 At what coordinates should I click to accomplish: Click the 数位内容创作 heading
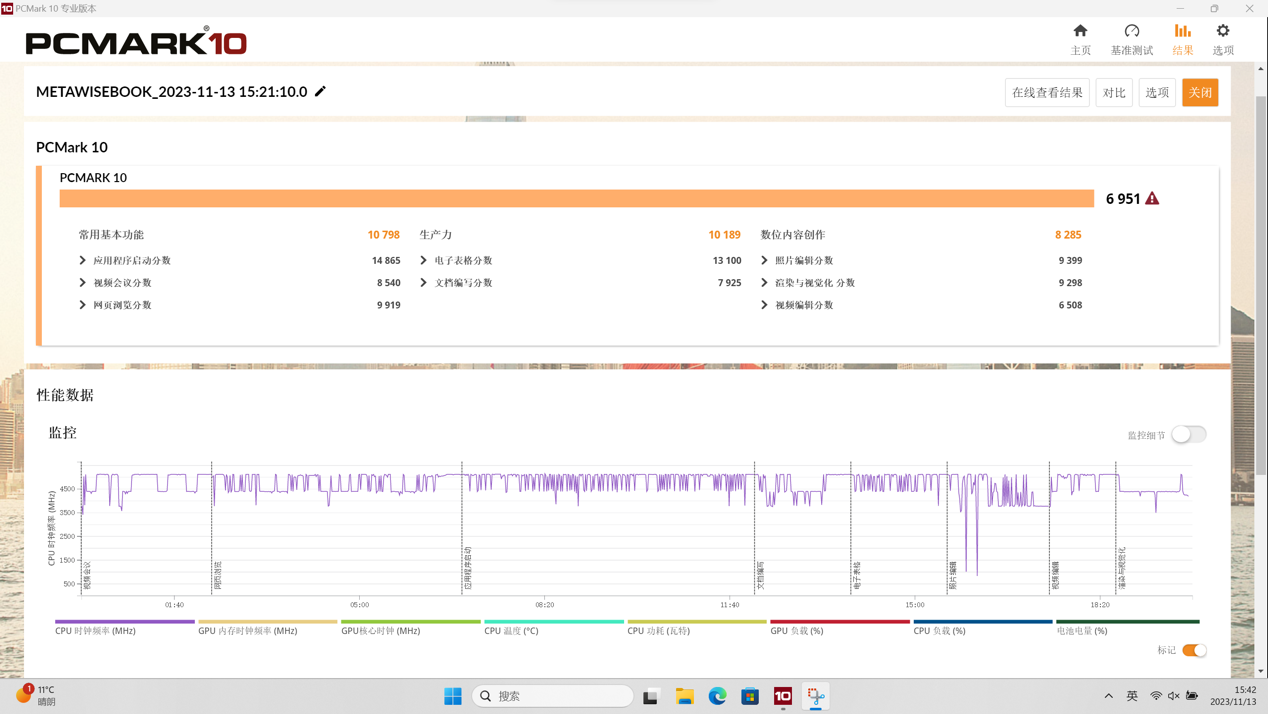tap(793, 235)
